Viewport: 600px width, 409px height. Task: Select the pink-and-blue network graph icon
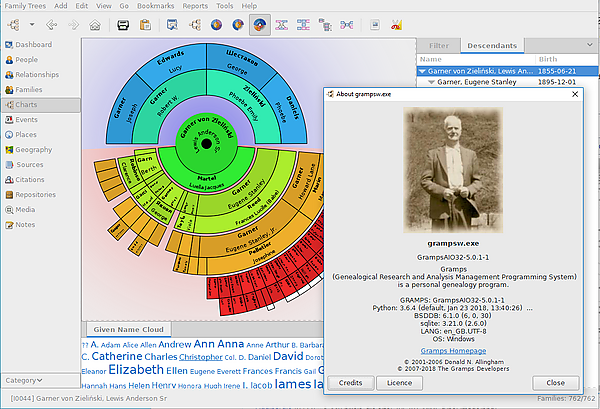coord(347,25)
